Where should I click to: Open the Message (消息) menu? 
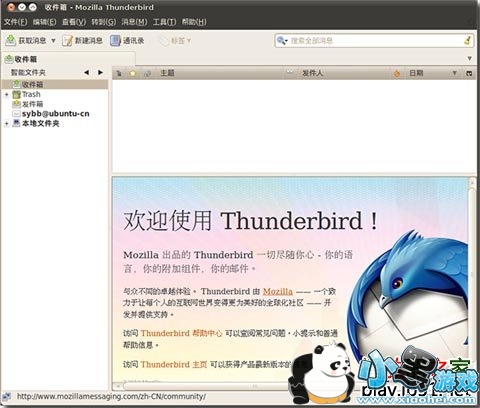click(x=134, y=22)
